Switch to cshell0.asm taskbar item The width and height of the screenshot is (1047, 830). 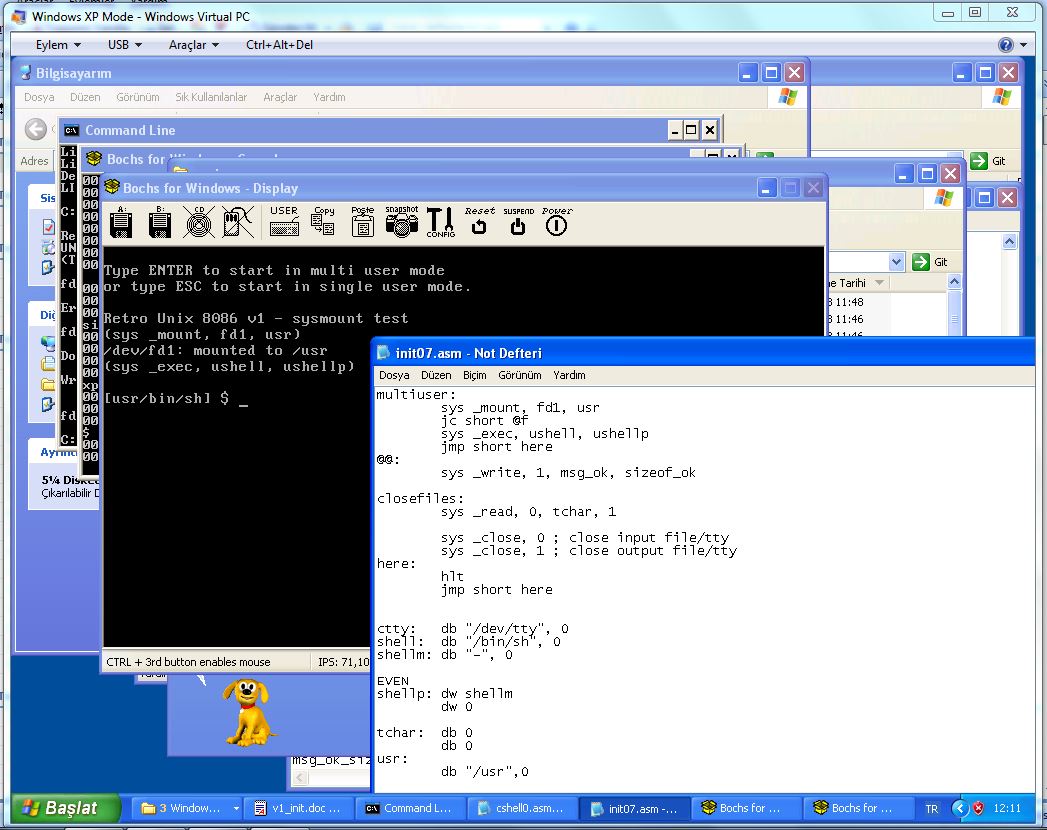pos(521,808)
